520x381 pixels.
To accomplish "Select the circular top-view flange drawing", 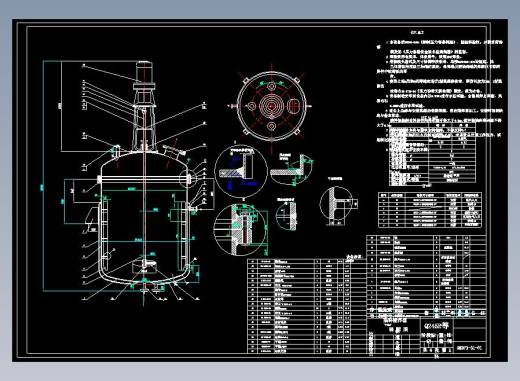I will coord(272,106).
